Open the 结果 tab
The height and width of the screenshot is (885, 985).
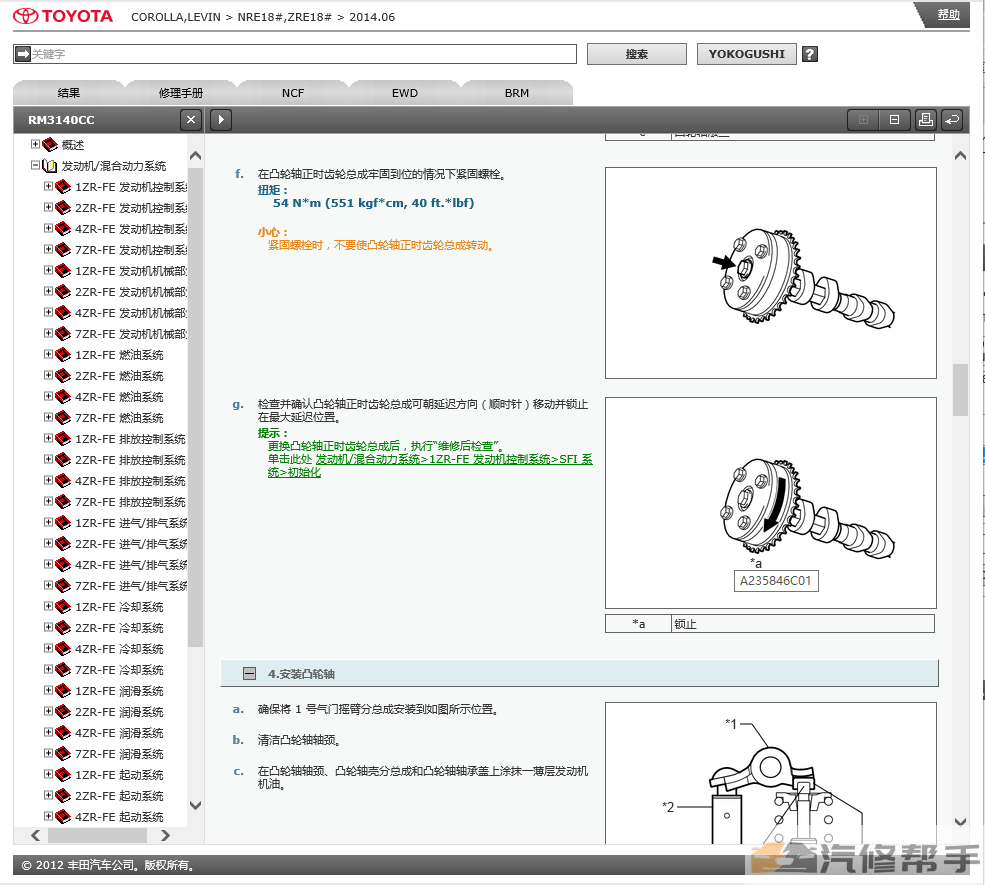click(69, 93)
